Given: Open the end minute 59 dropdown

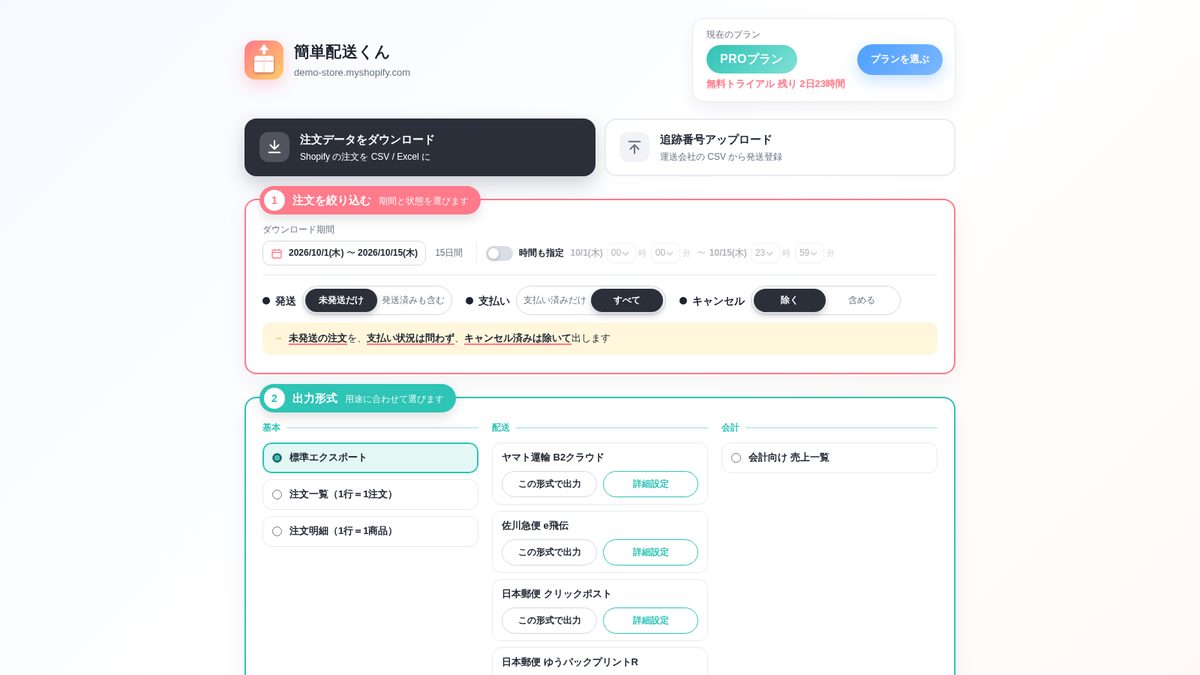Looking at the screenshot, I should tap(809, 253).
